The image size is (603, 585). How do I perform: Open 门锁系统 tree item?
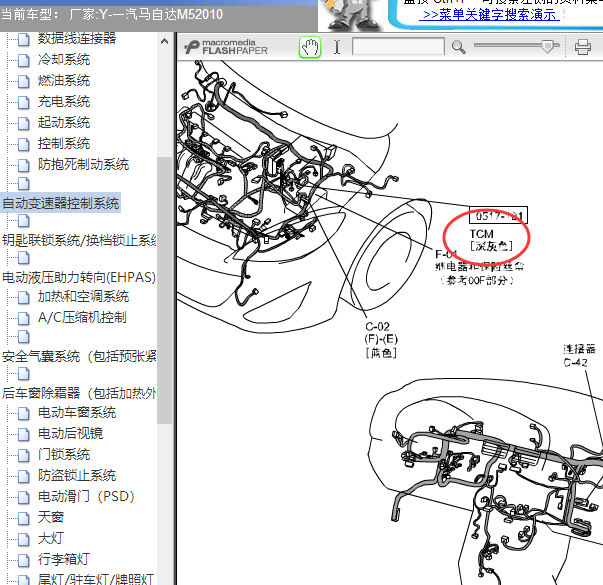[64, 455]
